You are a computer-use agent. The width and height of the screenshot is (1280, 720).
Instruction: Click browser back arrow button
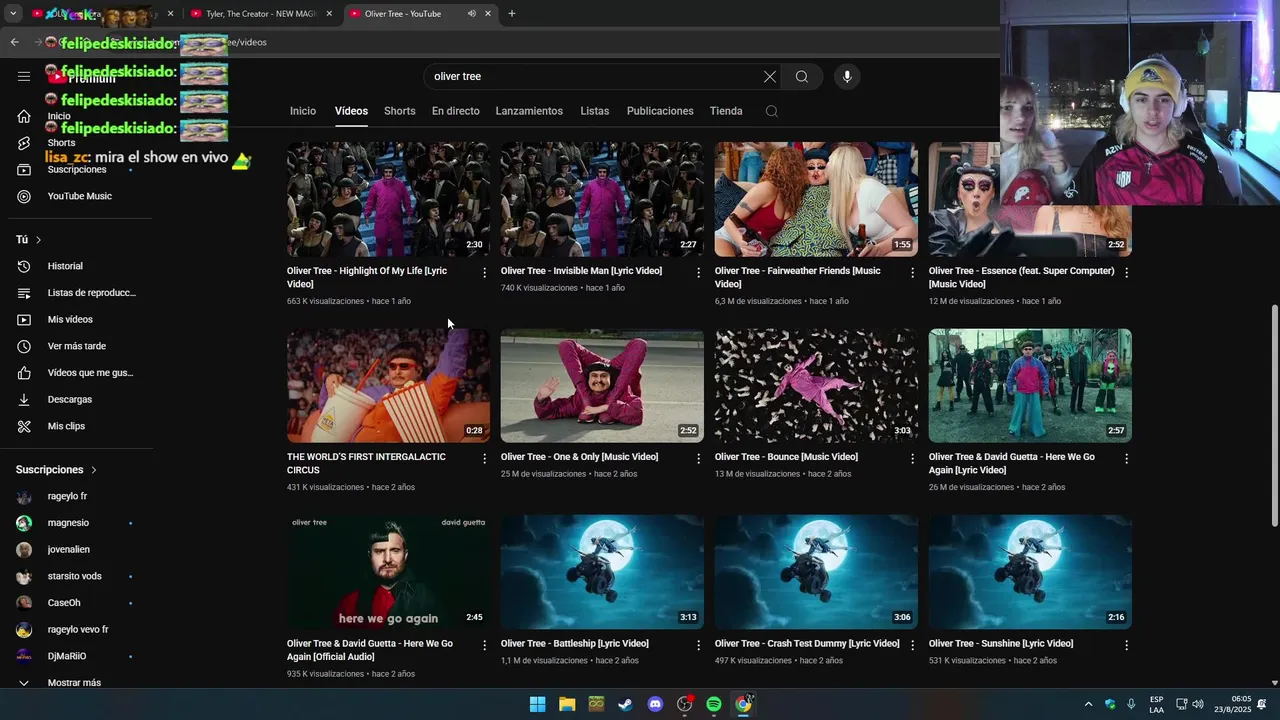click(14, 42)
